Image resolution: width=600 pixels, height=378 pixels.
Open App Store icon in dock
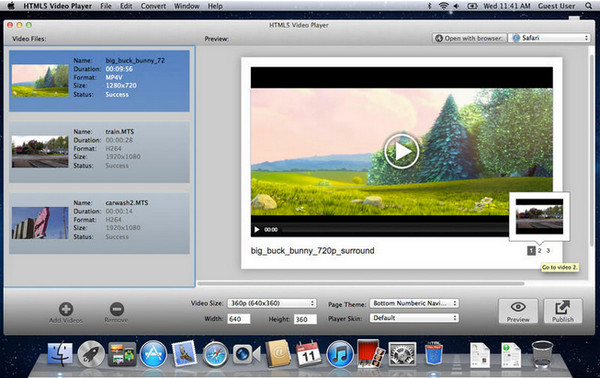[x=153, y=354]
